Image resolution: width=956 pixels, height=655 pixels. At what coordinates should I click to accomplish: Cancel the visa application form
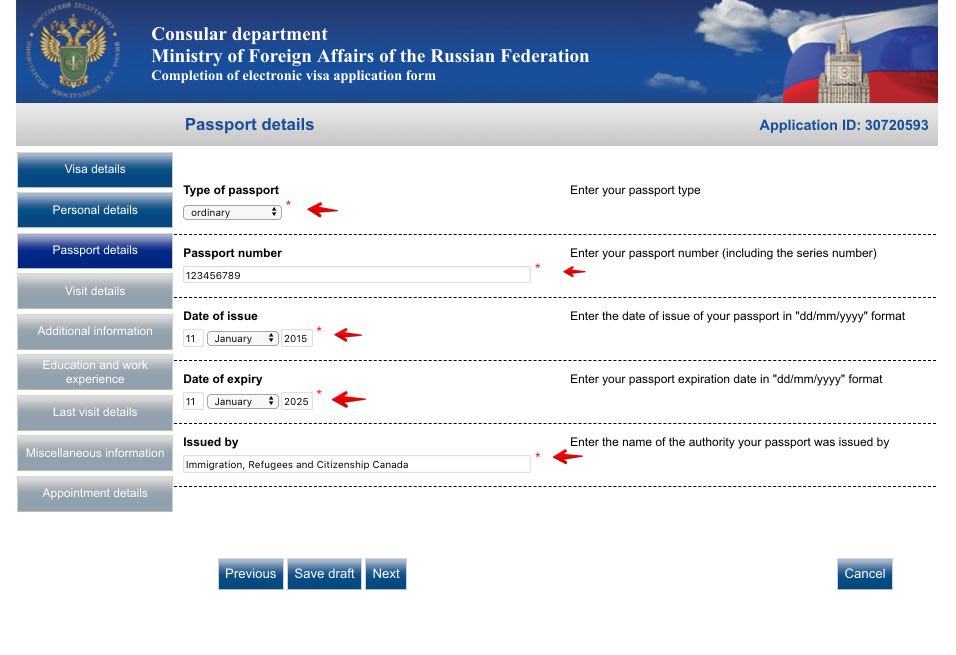click(x=864, y=574)
